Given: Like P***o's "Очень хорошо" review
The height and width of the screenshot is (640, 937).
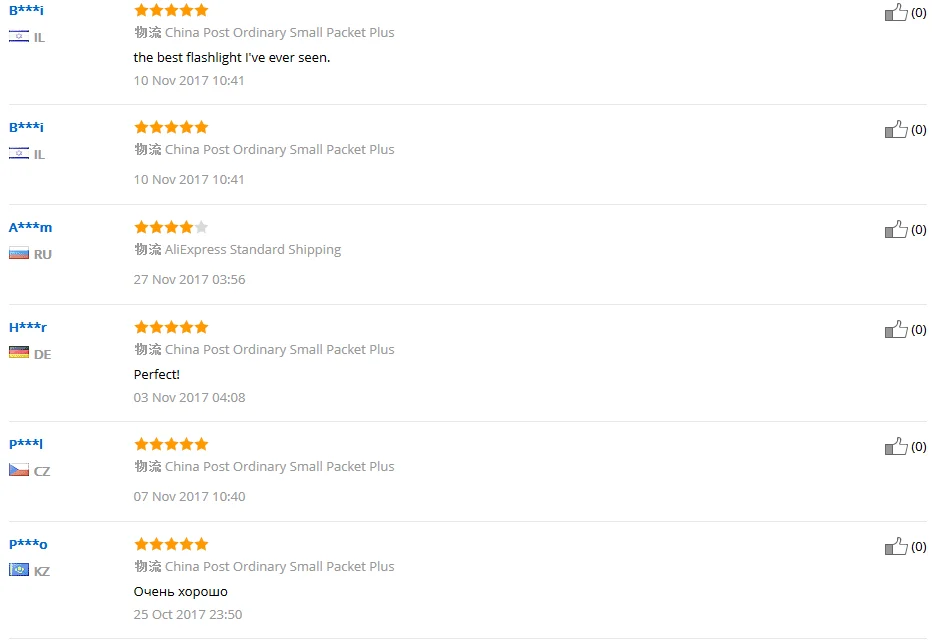Looking at the screenshot, I should 896,547.
